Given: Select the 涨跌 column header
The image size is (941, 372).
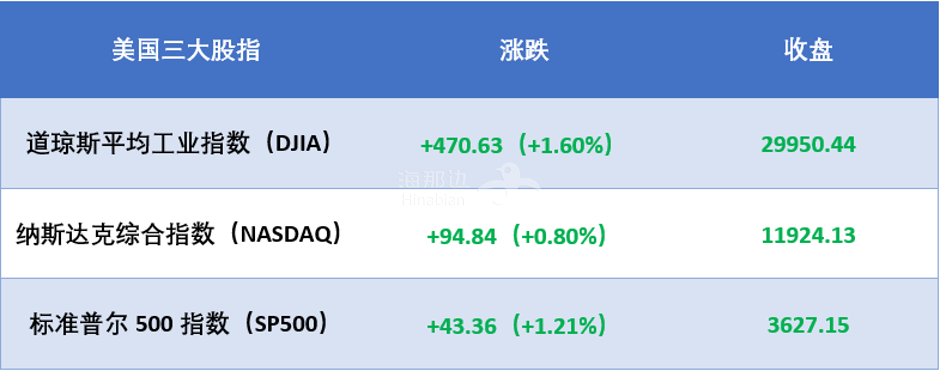Looking at the screenshot, I should pyautogui.click(x=524, y=50).
